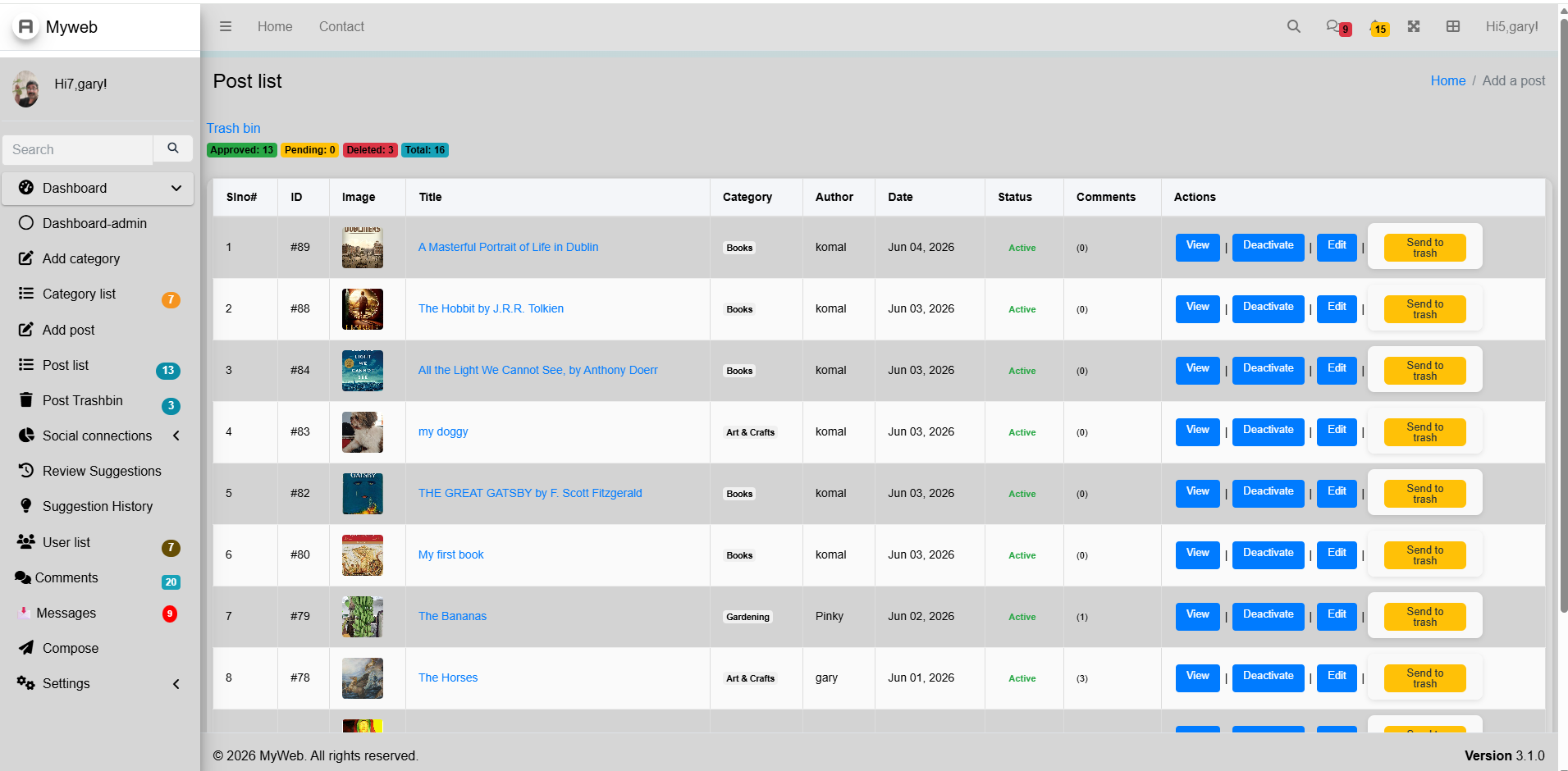
Task: Edit the my doggy post
Action: click(1337, 431)
